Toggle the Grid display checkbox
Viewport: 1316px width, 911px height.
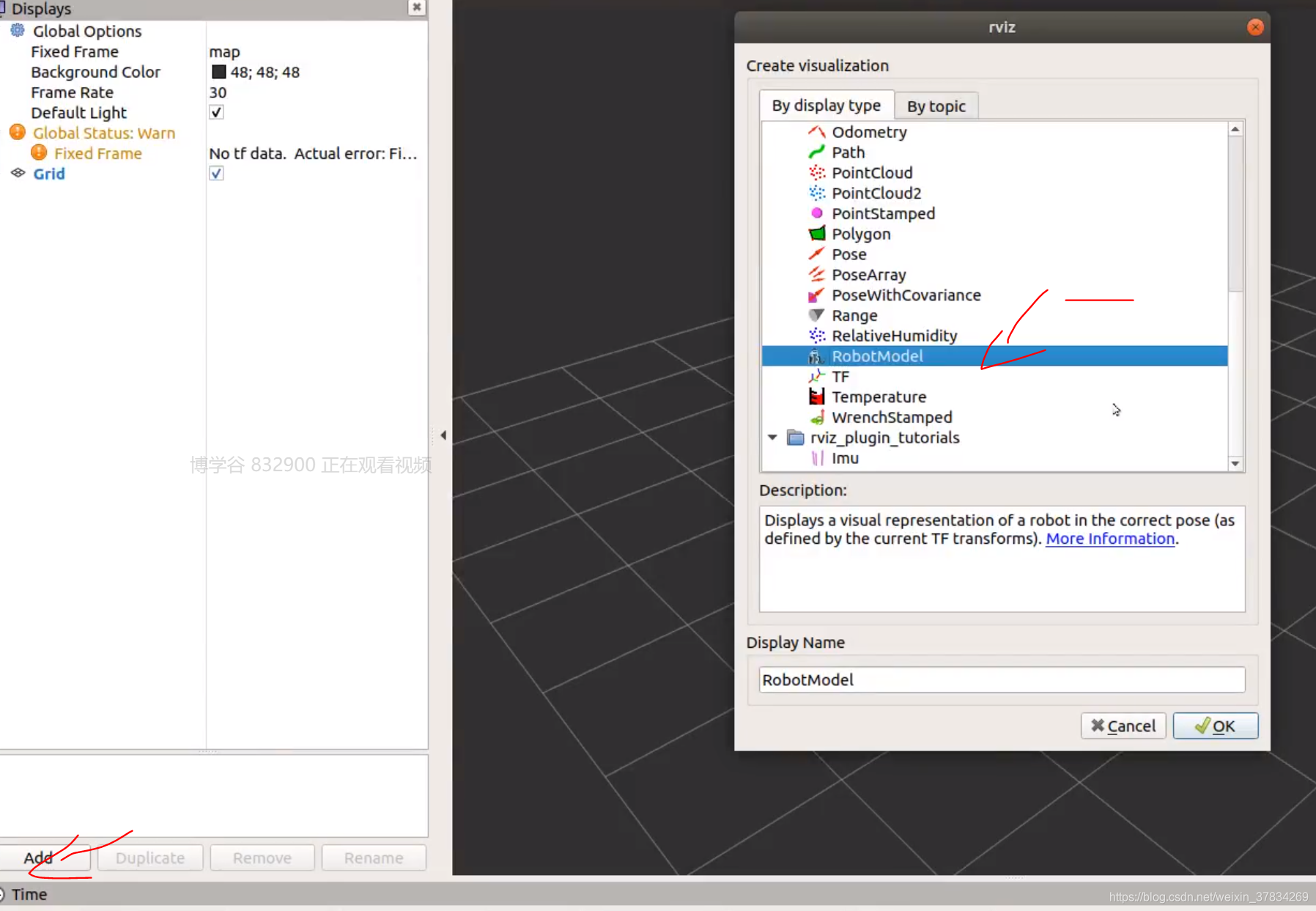pos(216,174)
